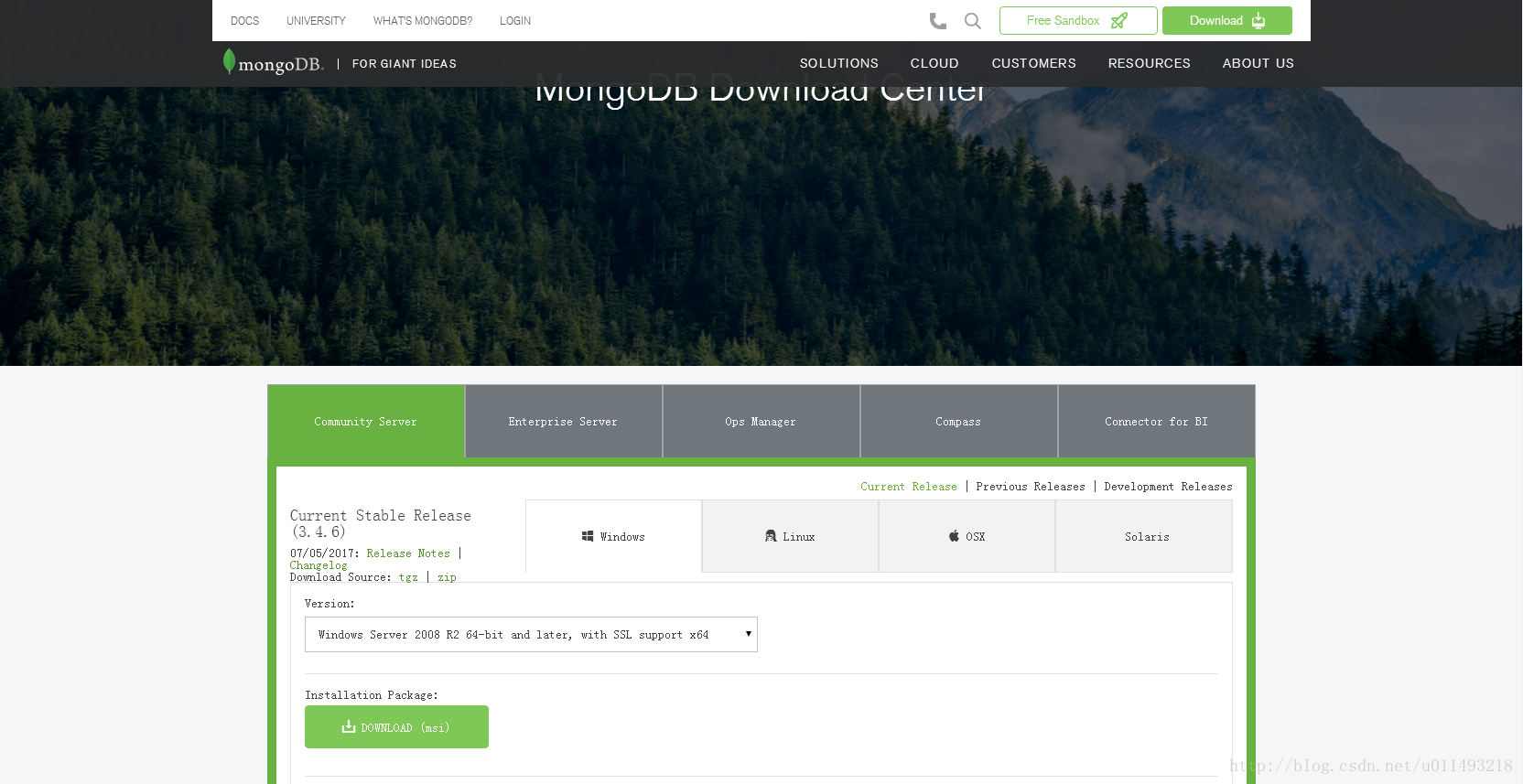This screenshot has width=1523, height=784.
Task: Click the Linux penguin icon
Action: [x=771, y=536]
